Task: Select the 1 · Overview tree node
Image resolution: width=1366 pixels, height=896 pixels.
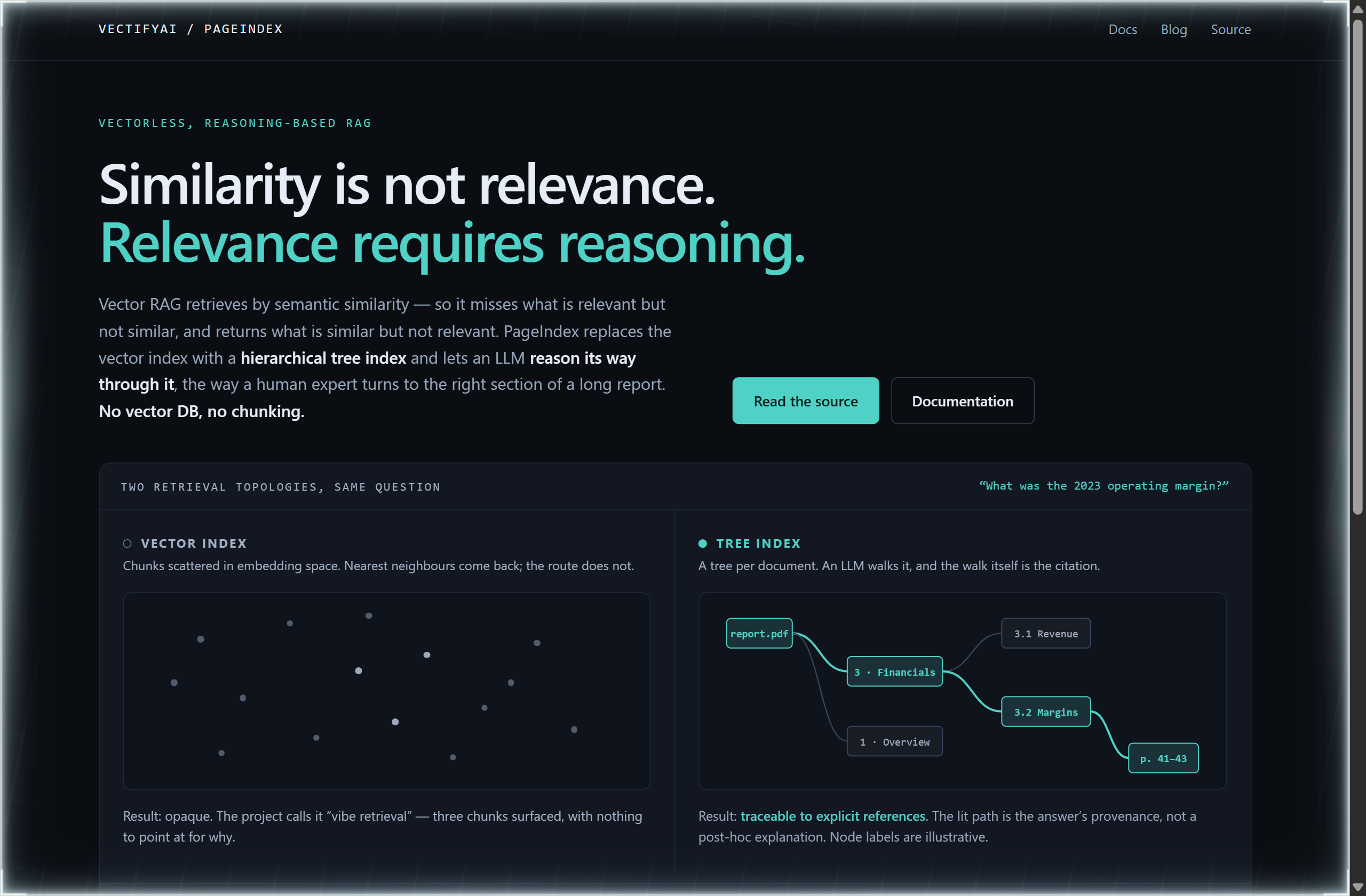Action: [894, 741]
